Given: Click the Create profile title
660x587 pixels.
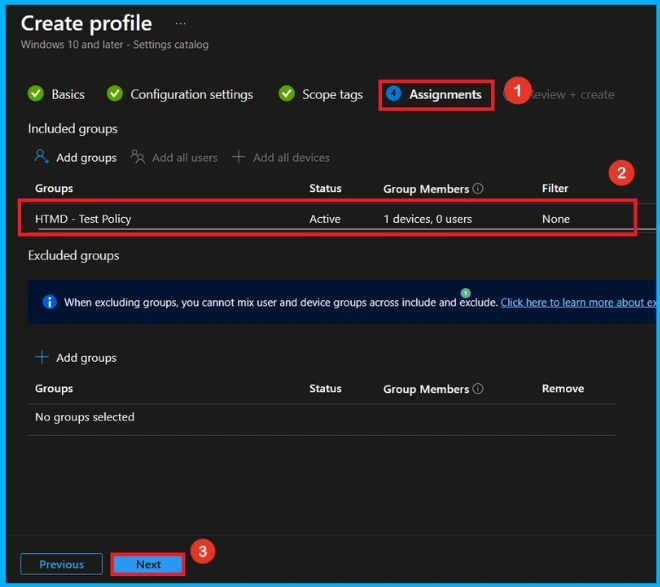Looking at the screenshot, I should click(x=86, y=24).
